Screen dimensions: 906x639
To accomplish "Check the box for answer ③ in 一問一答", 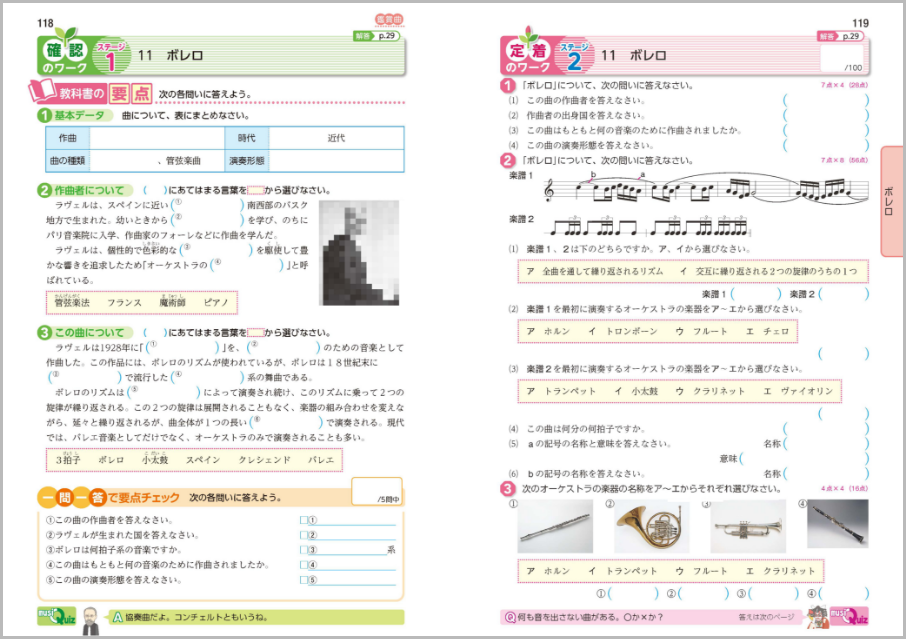I will click(303, 550).
